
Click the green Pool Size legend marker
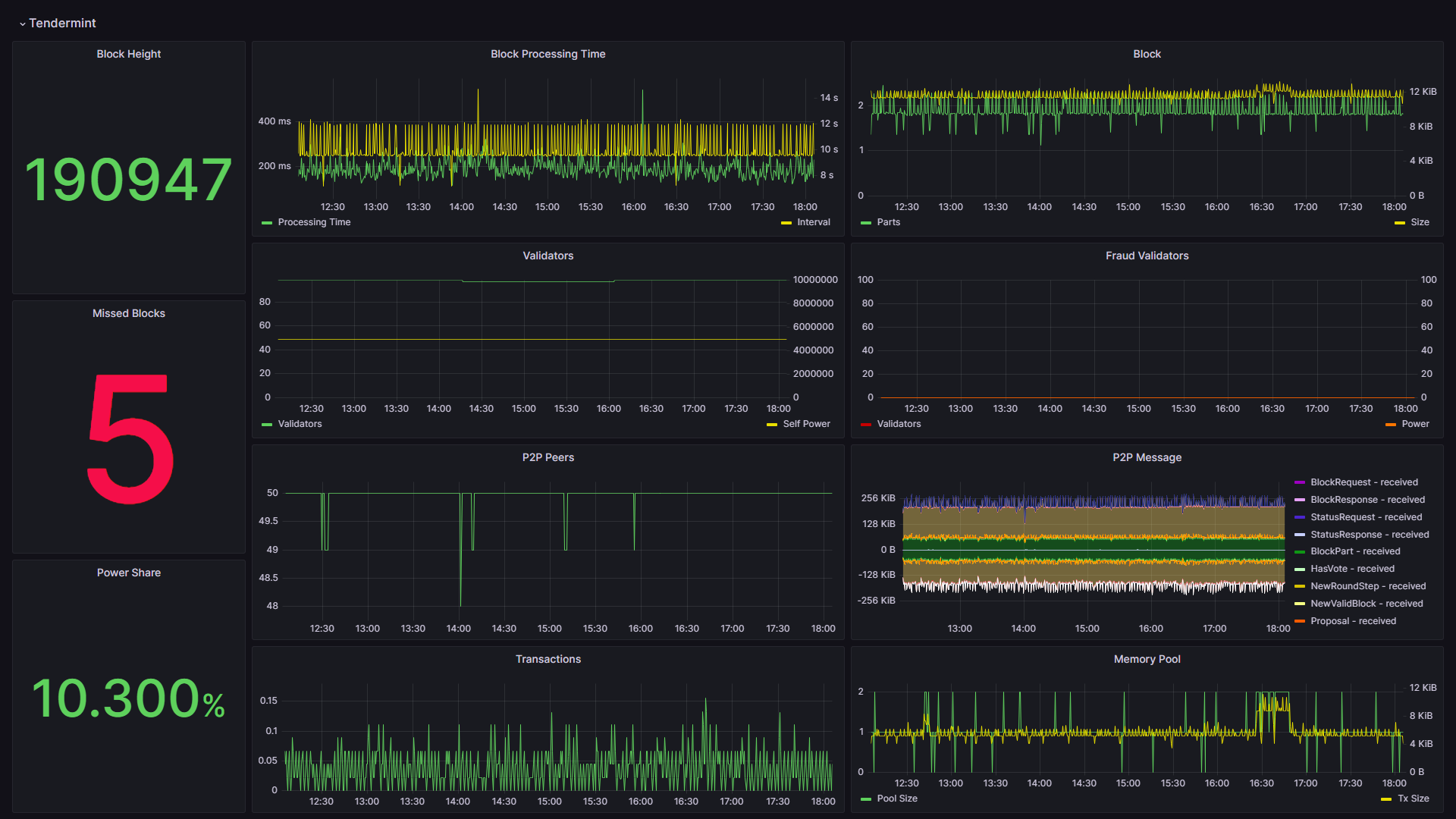pyautogui.click(x=866, y=799)
